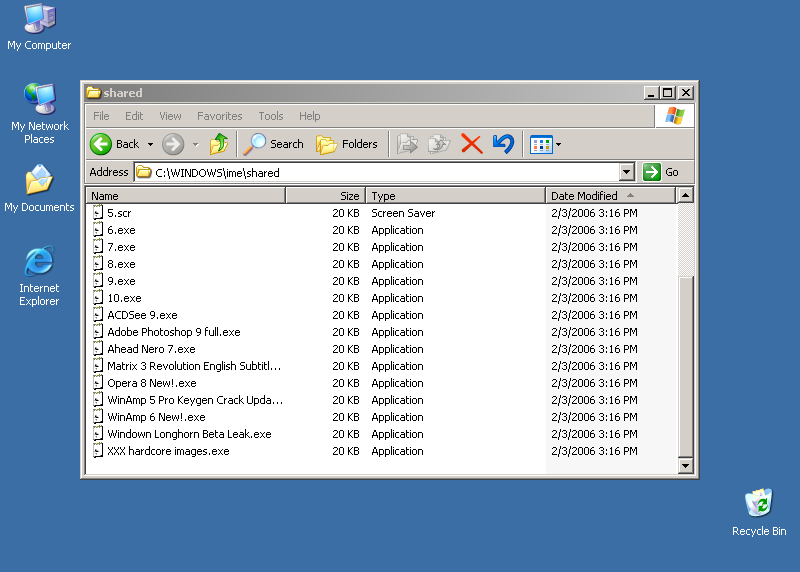Click the scrollbar down arrow

(686, 465)
